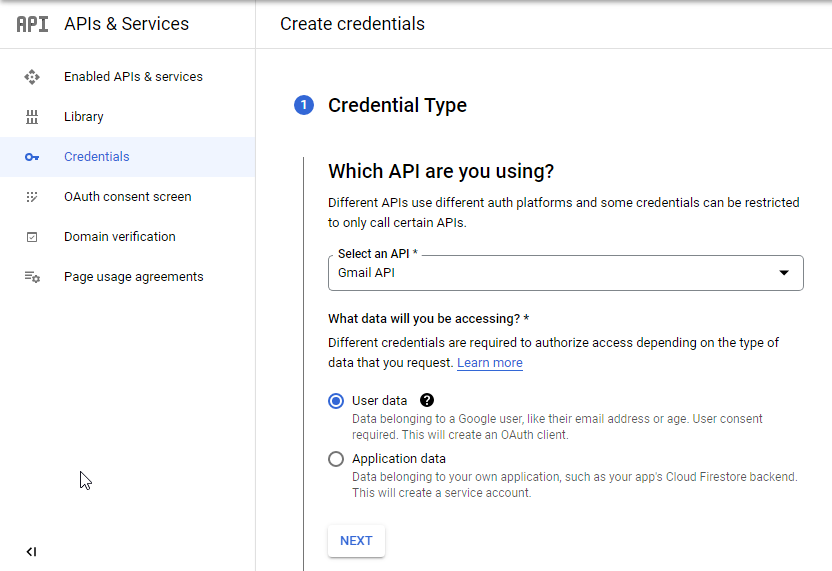This screenshot has height=571, width=832.
Task: Click the NEXT button
Action: click(356, 541)
